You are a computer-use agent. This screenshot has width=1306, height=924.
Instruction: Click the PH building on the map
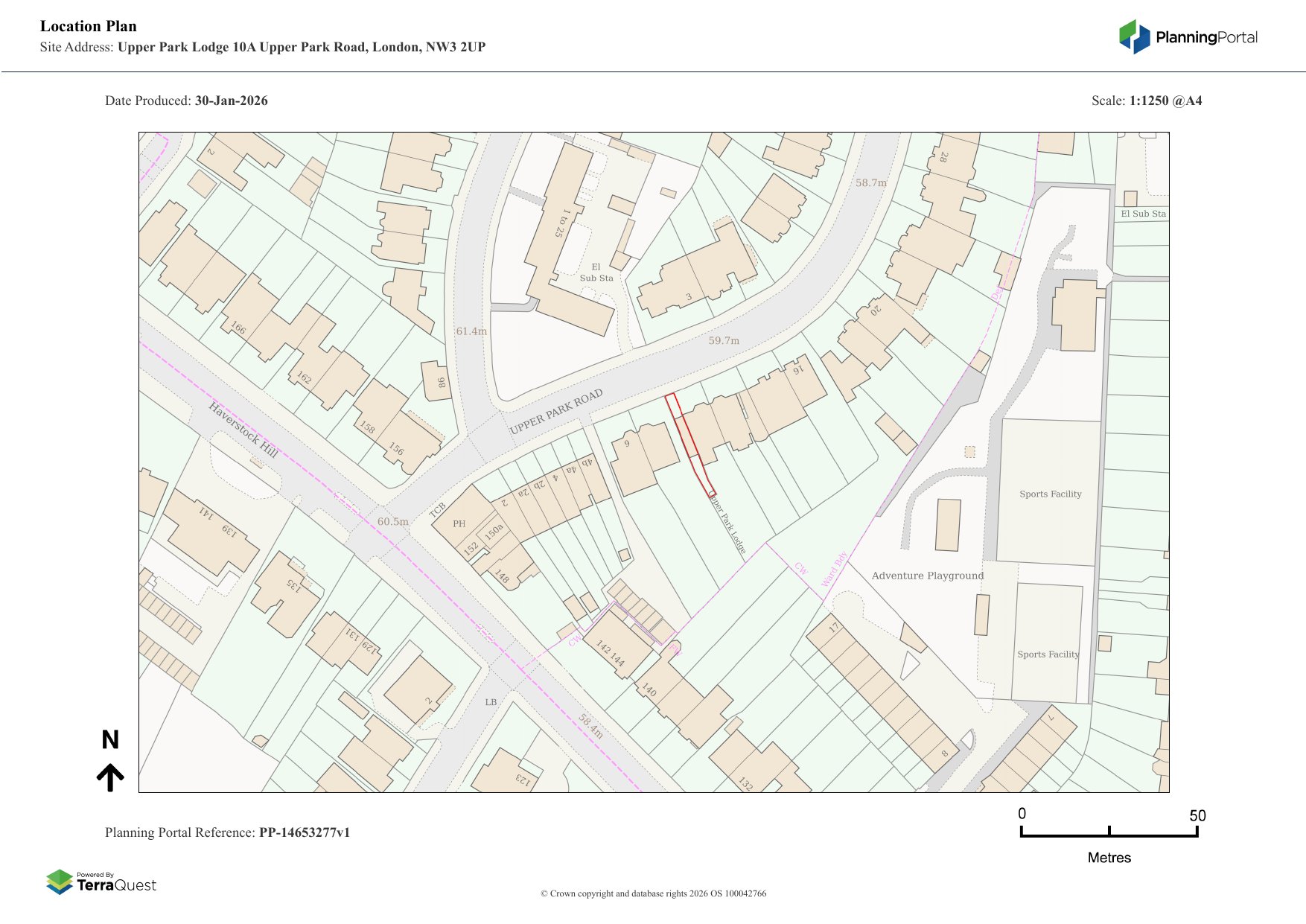(x=459, y=523)
